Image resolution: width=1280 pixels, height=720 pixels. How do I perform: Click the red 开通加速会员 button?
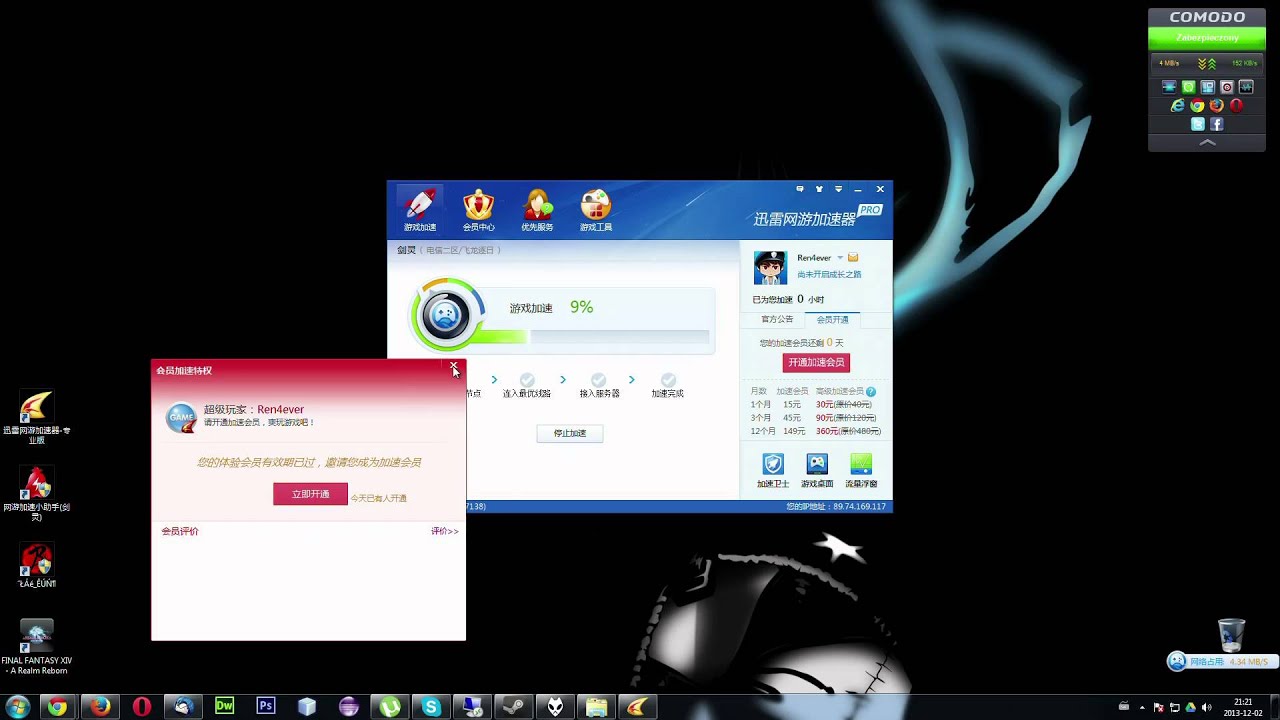tap(816, 362)
